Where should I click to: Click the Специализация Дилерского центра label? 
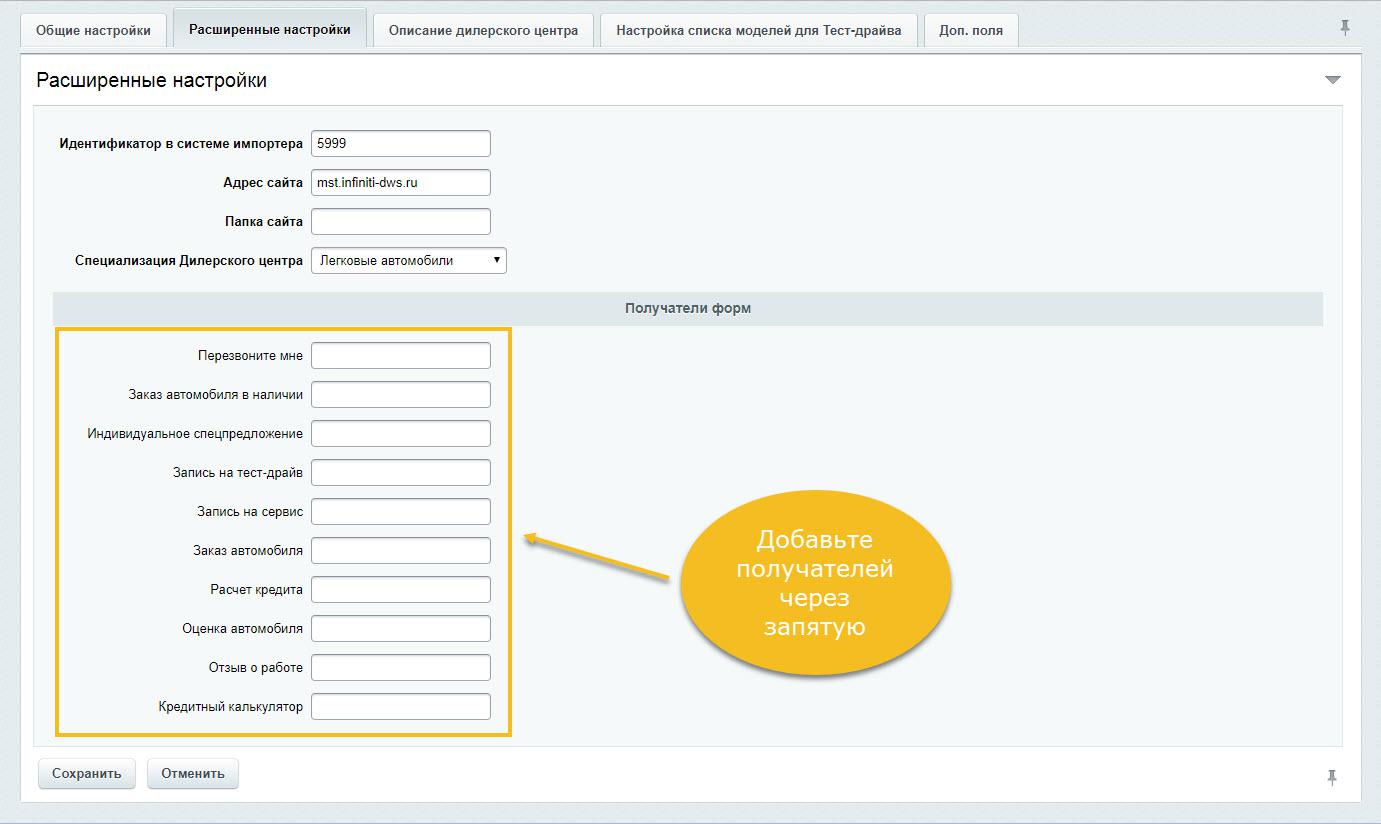189,260
